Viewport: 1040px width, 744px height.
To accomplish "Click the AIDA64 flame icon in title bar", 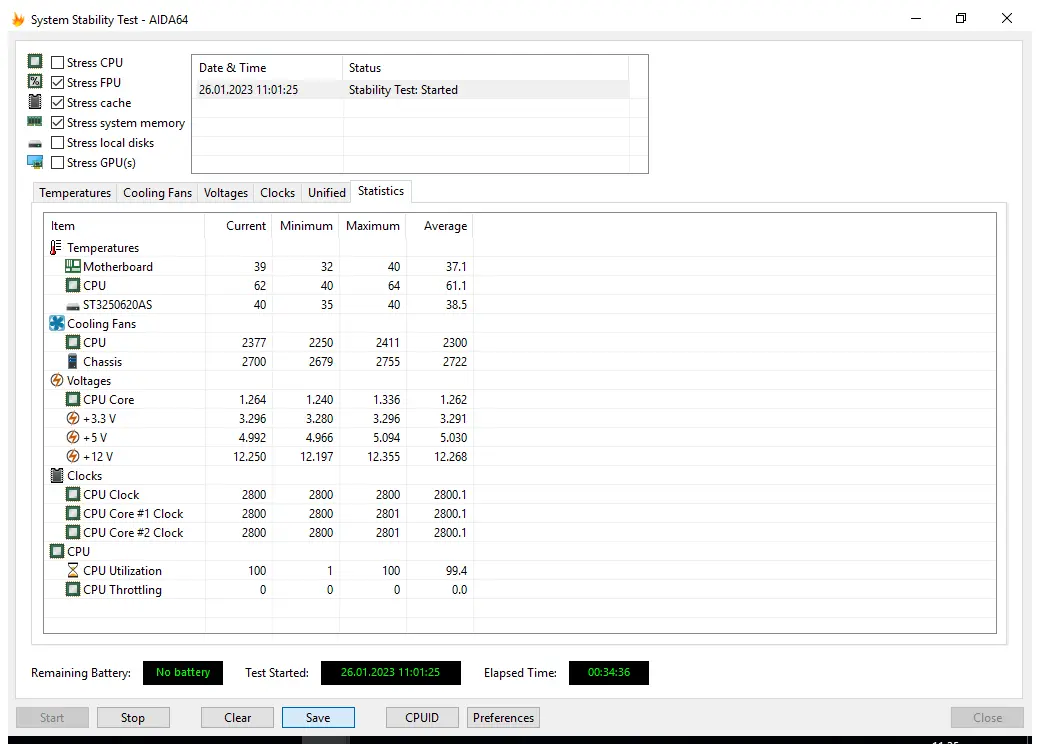I will tap(18, 19).
